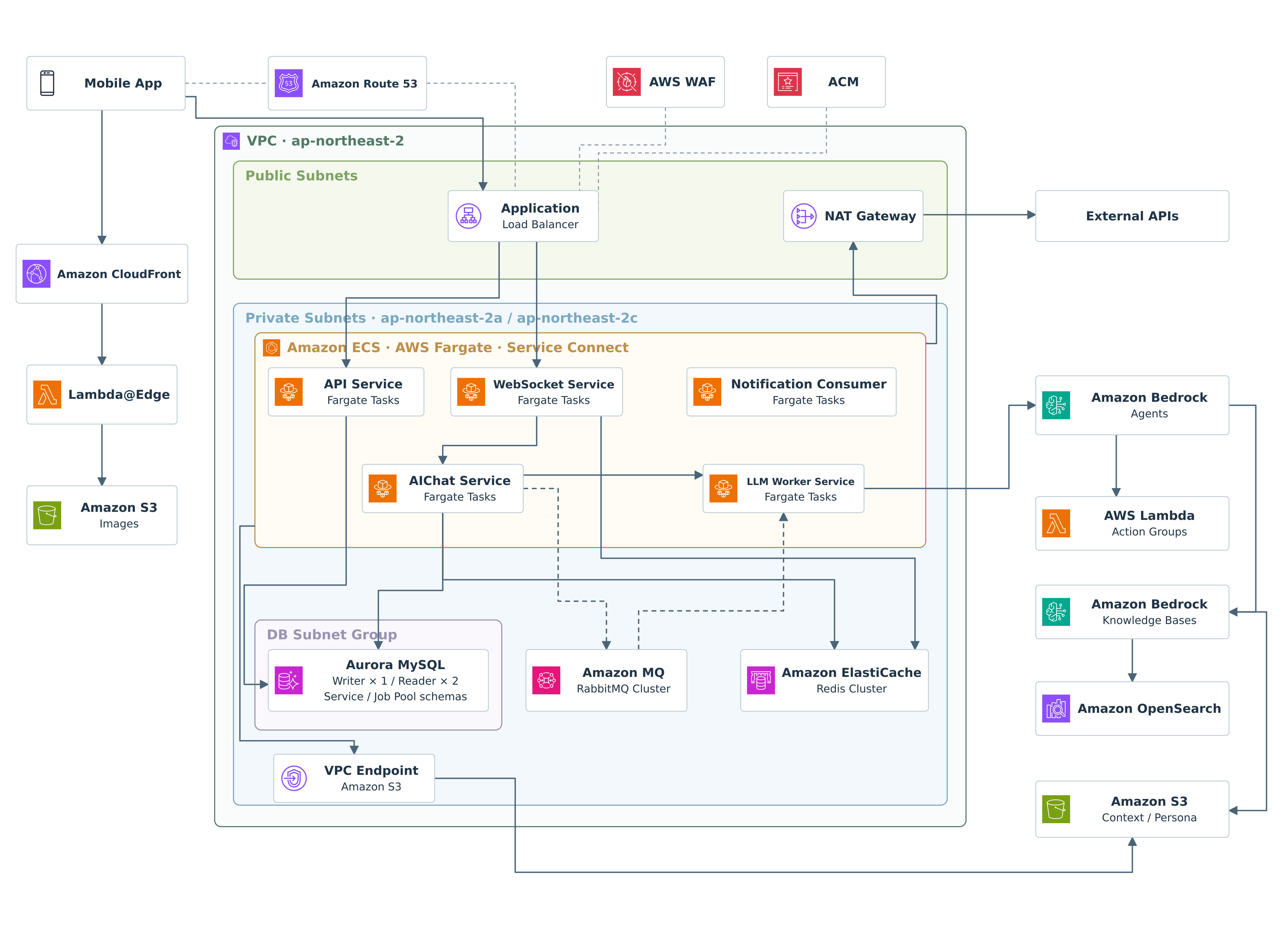
Task: Click the 'DB Subnet Group' label
Action: point(332,634)
